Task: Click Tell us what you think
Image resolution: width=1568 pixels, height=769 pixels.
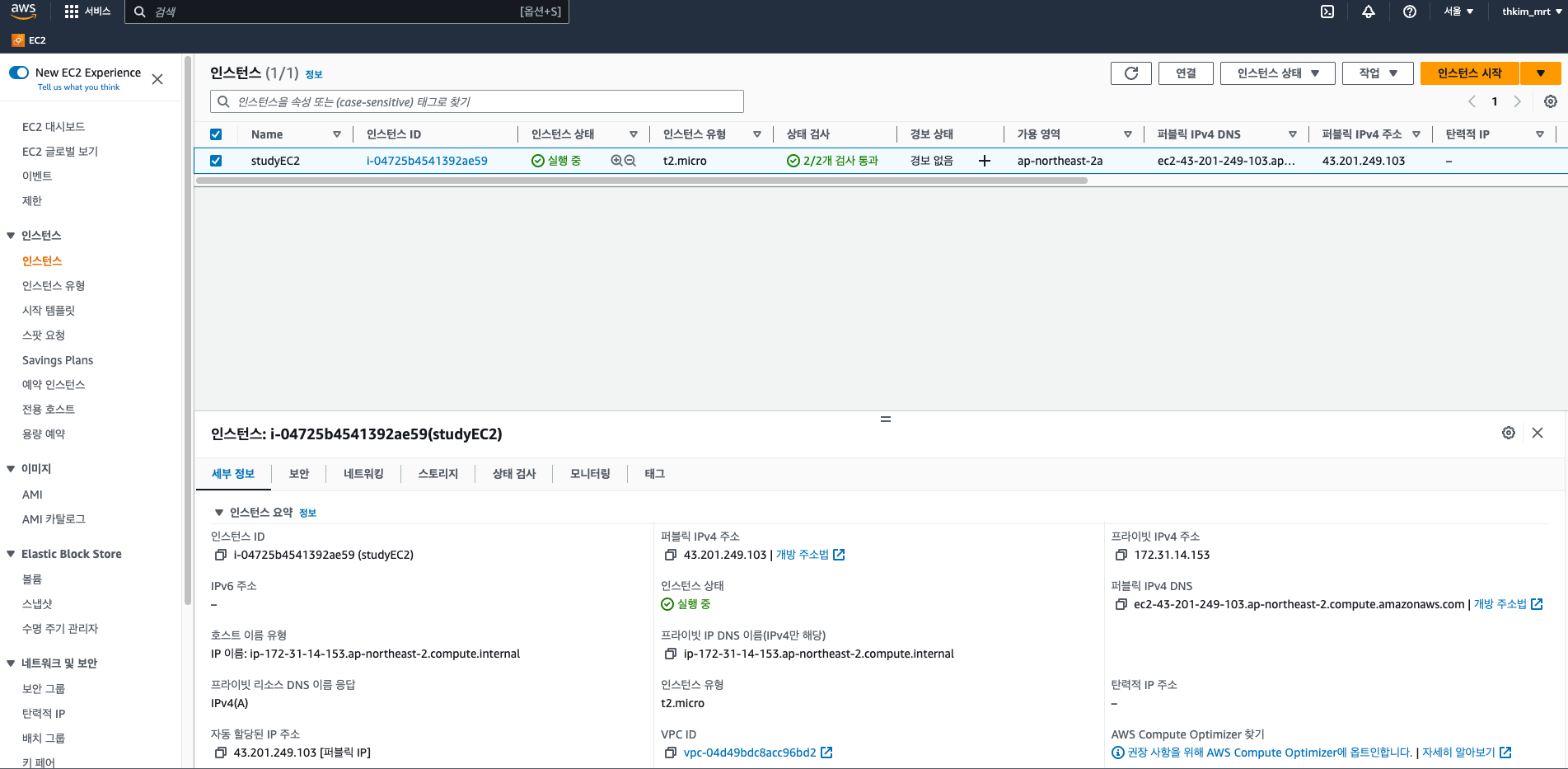Action: (78, 87)
